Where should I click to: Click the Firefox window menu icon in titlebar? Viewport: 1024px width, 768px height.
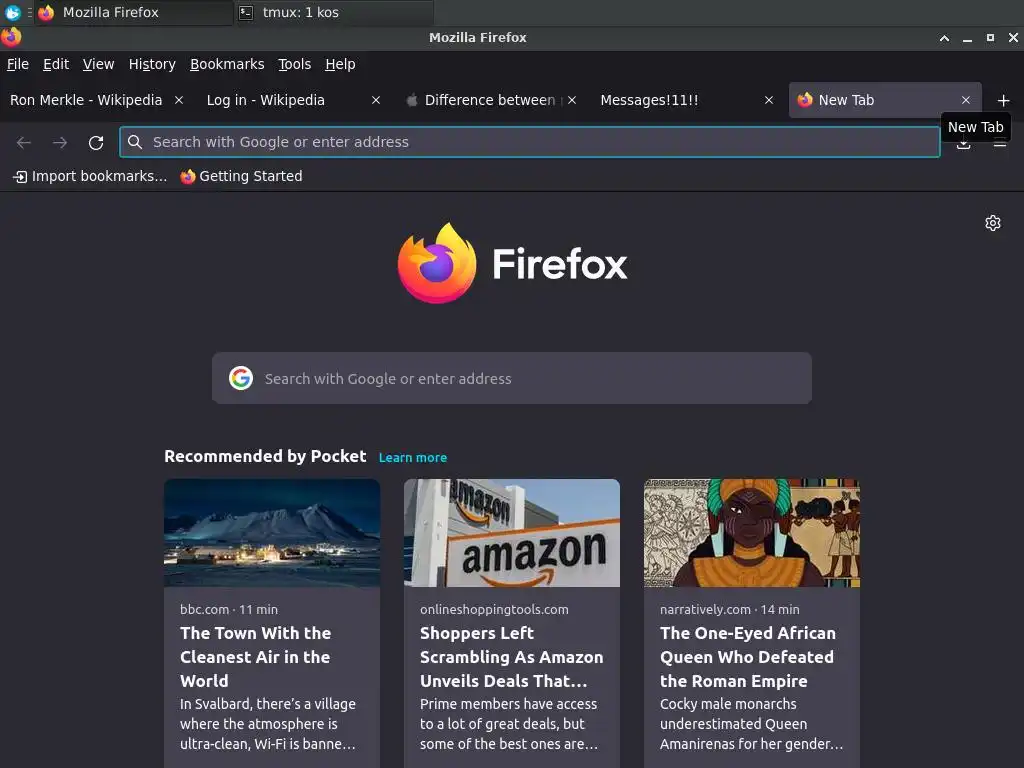coord(11,37)
